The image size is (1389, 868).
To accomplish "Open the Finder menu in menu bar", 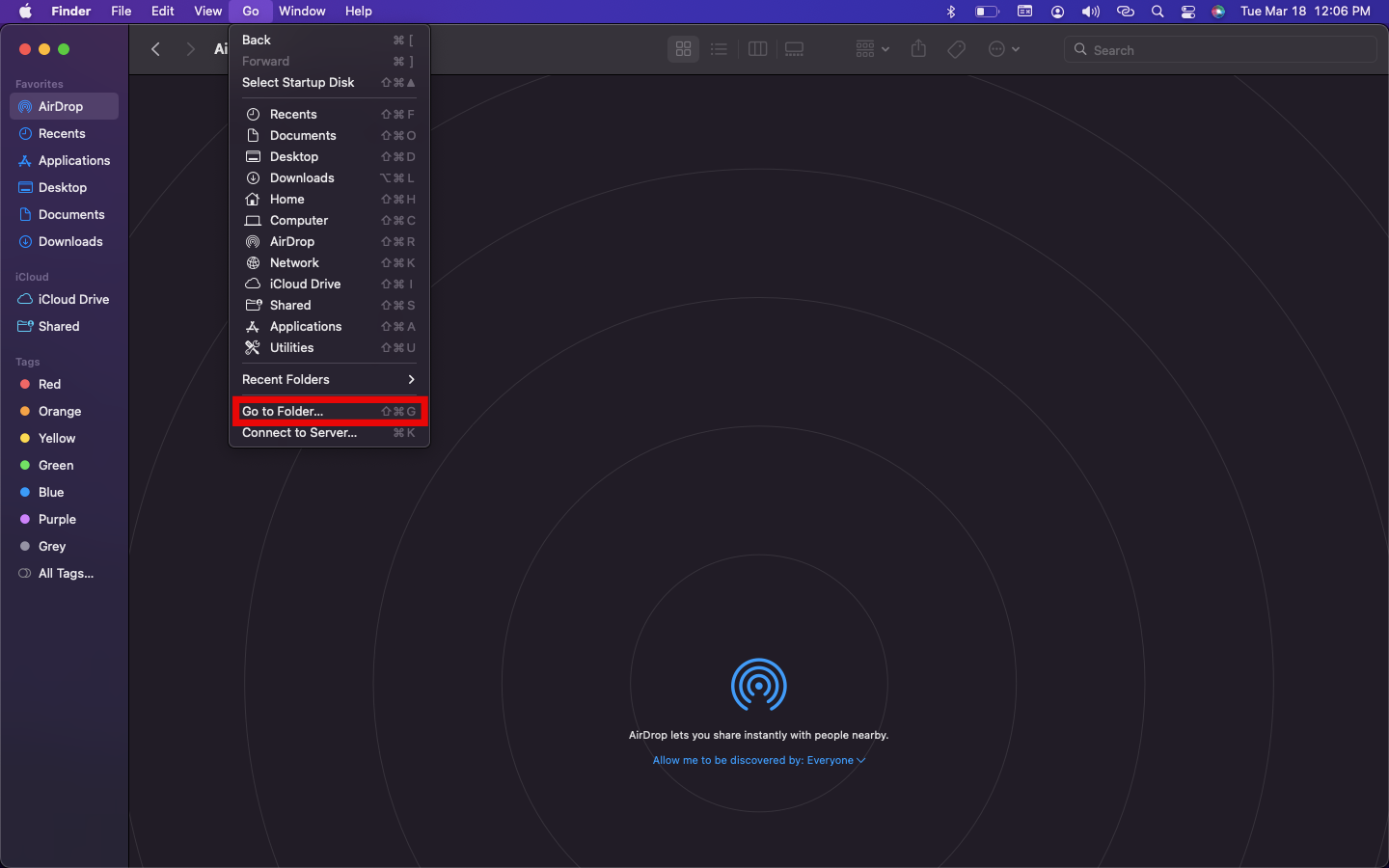I will 70,11.
